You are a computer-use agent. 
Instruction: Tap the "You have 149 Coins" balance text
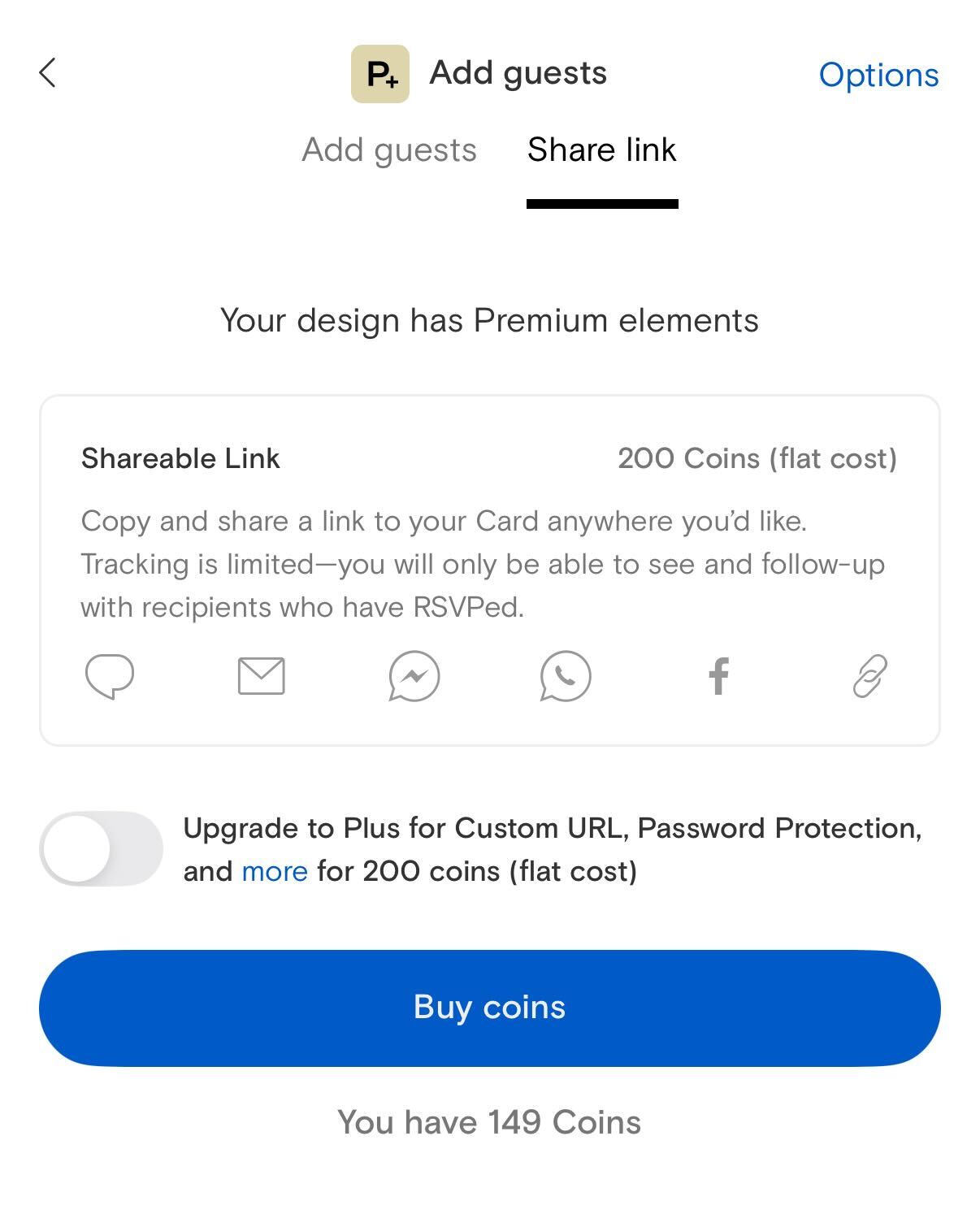click(x=489, y=1122)
